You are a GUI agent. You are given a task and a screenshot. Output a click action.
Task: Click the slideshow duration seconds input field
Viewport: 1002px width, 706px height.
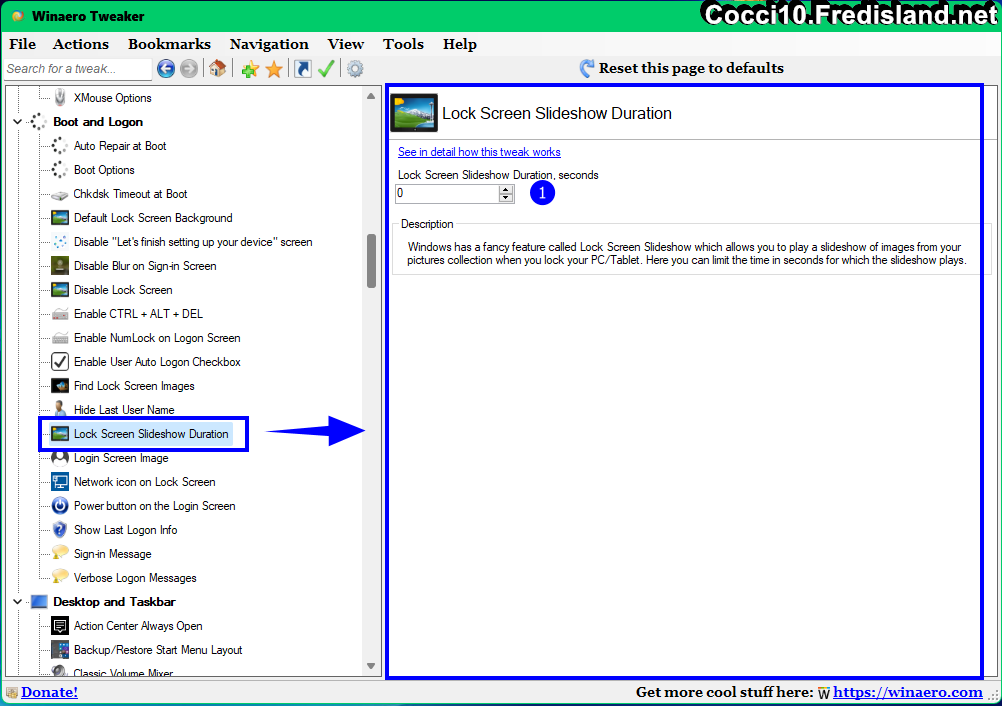(x=447, y=194)
